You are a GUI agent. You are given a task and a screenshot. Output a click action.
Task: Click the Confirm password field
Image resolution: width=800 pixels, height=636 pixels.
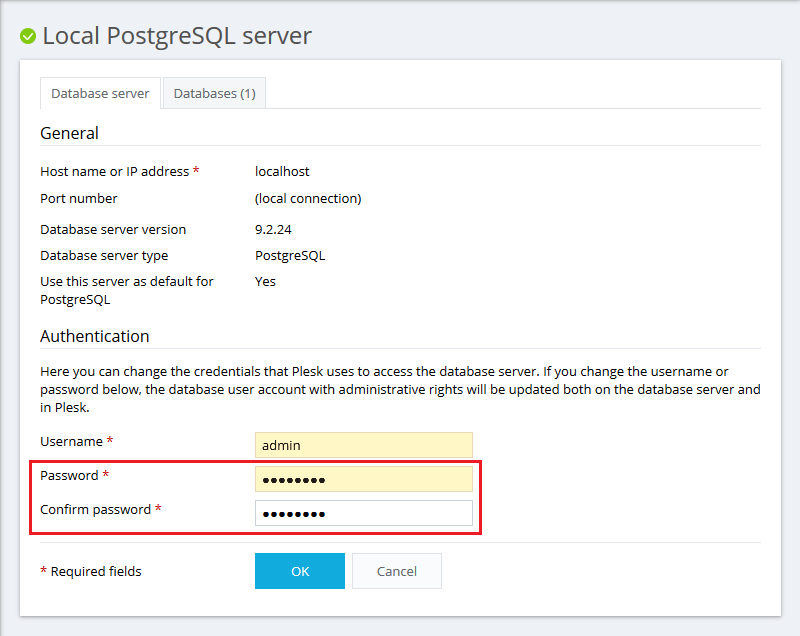[x=363, y=513]
